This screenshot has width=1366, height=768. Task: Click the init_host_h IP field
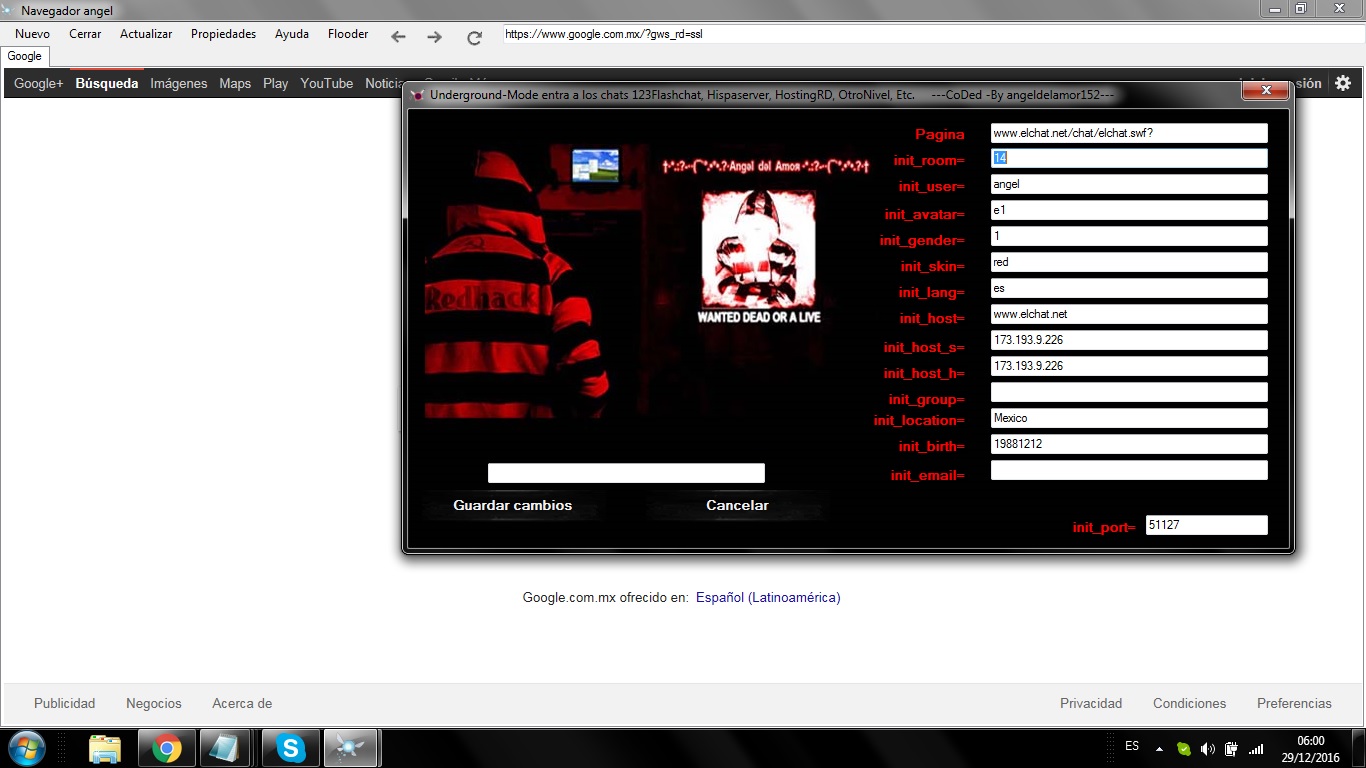pos(1129,366)
